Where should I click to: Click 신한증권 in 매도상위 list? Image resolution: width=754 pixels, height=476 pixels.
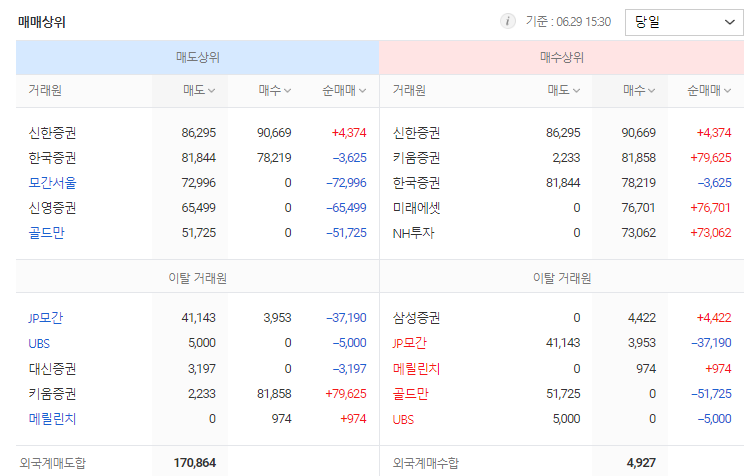pyautogui.click(x=52, y=133)
